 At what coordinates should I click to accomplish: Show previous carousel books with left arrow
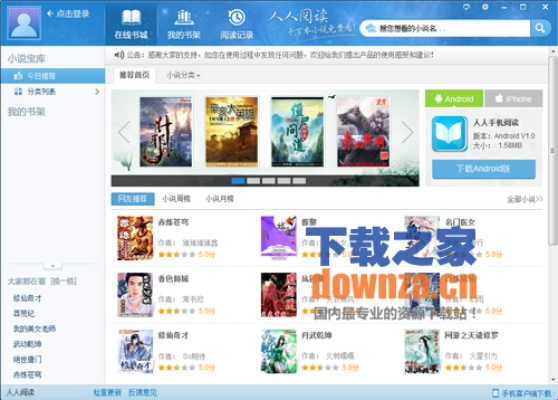pyautogui.click(x=124, y=132)
